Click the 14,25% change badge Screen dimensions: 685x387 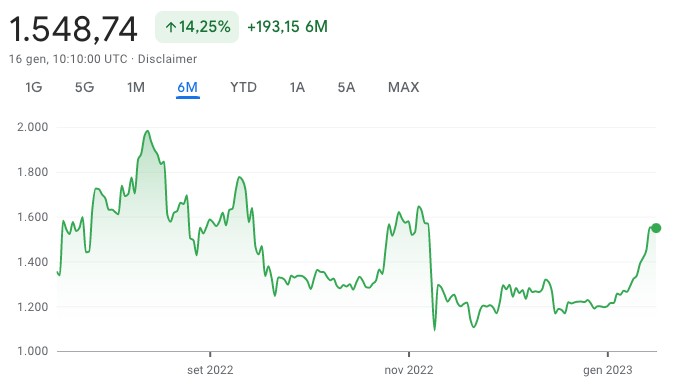point(197,27)
